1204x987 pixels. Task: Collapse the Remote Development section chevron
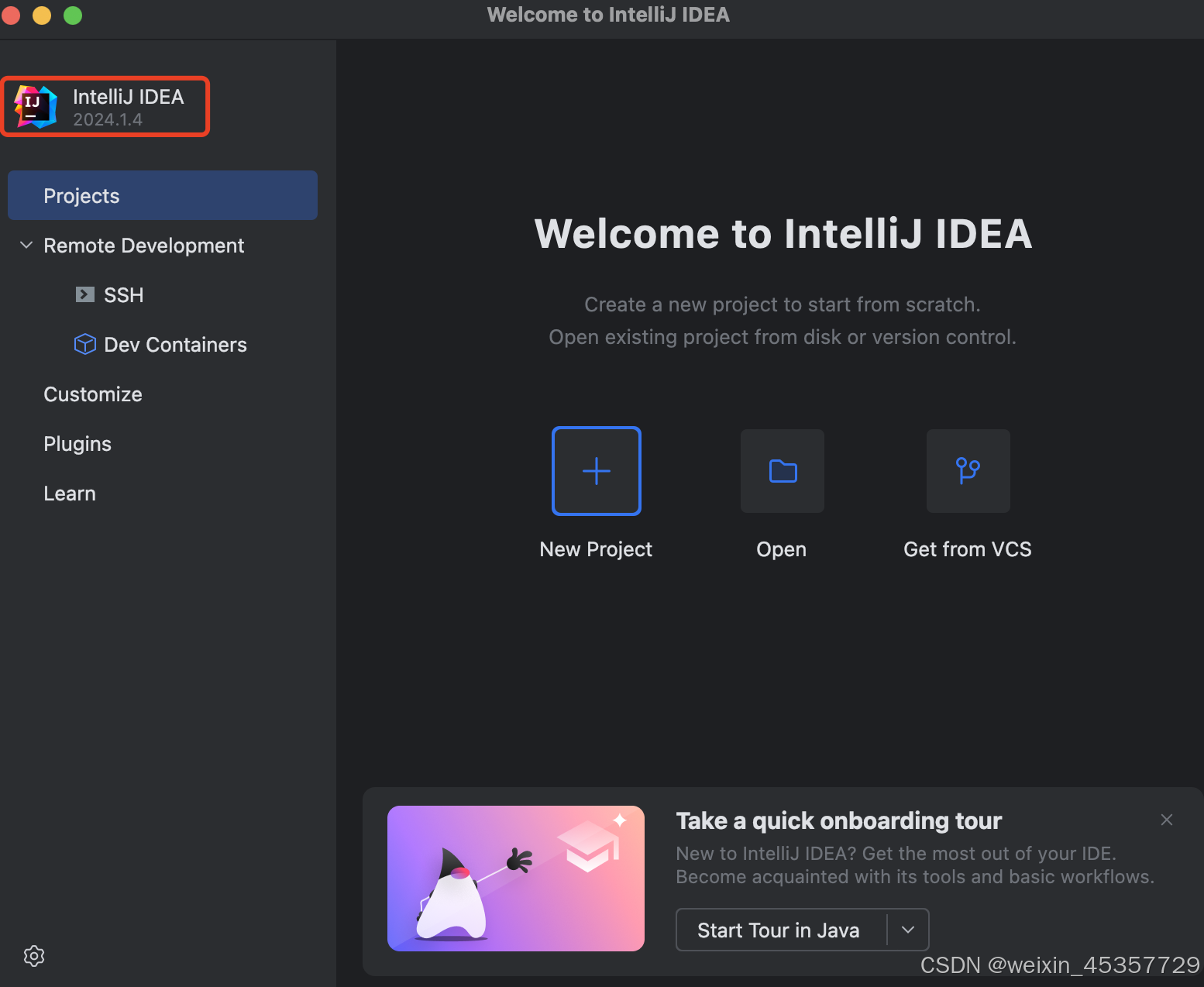pyautogui.click(x=26, y=246)
